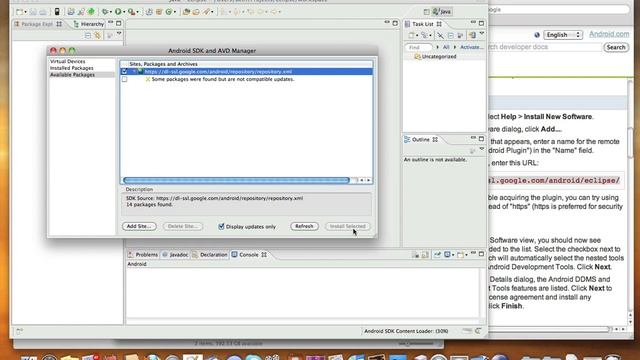The width and height of the screenshot is (640, 360).
Task: Check the 'Some packages were found' row checkbox
Action: [x=124, y=79]
